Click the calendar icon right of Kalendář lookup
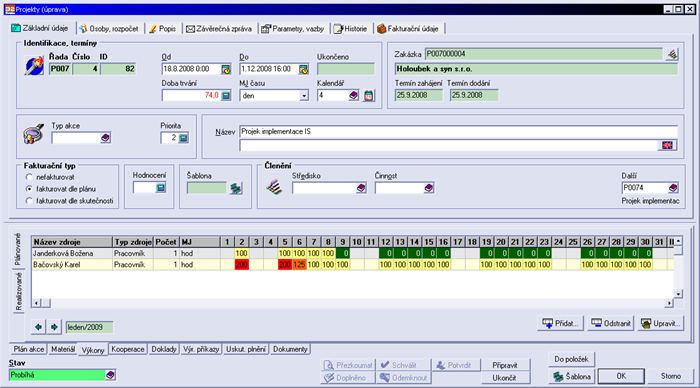Viewport: 700px width, 388px height. click(369, 96)
